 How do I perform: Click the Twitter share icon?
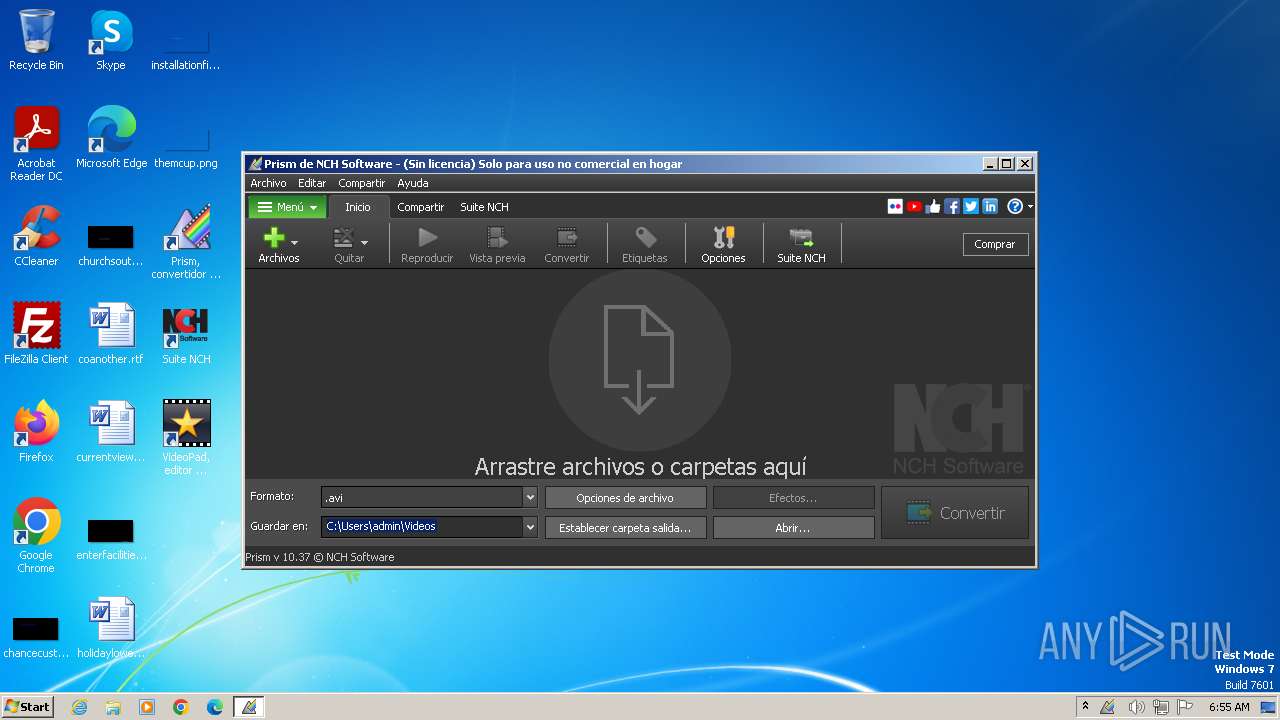point(971,206)
